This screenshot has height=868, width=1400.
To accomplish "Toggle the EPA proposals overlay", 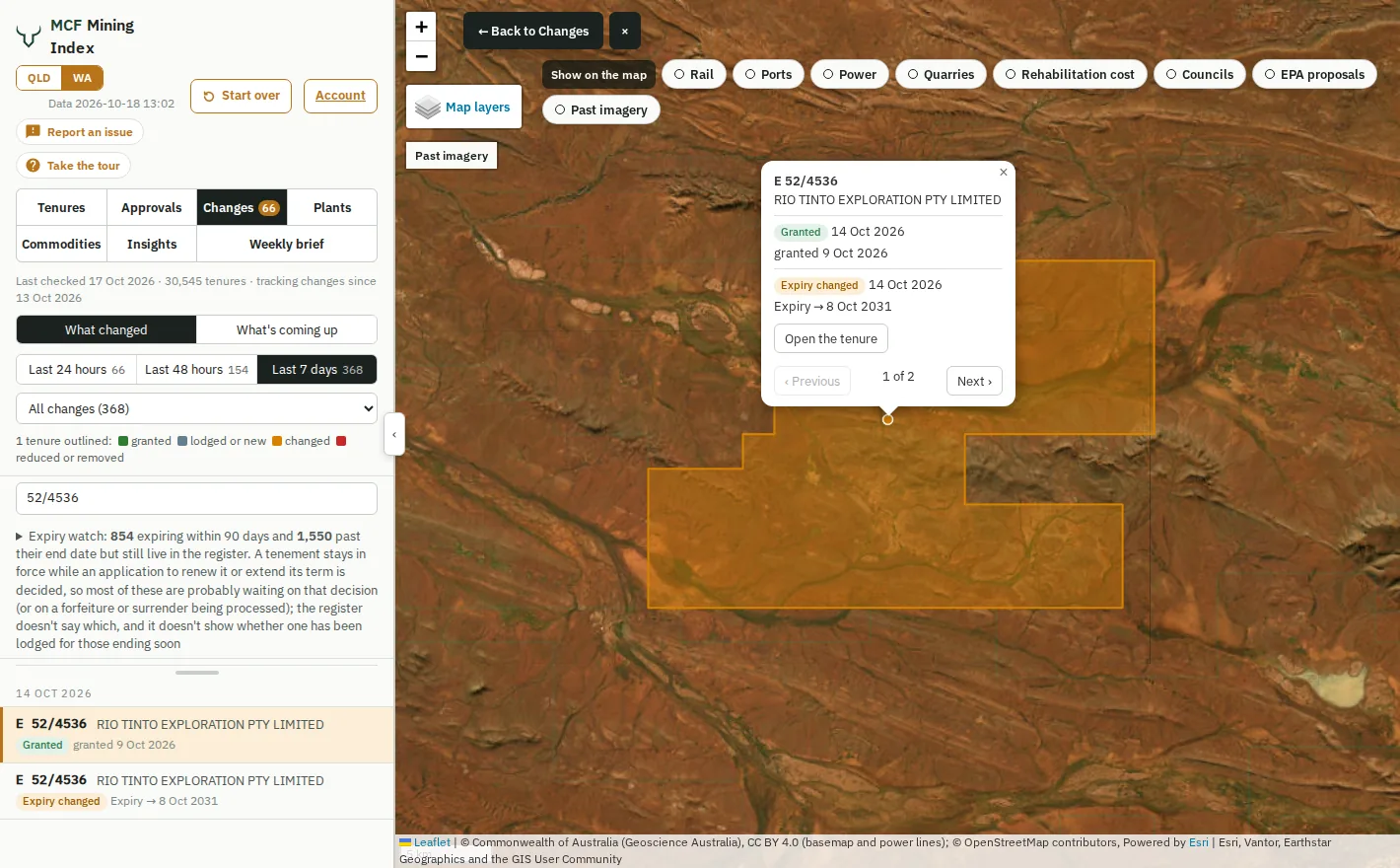I will tap(1314, 74).
